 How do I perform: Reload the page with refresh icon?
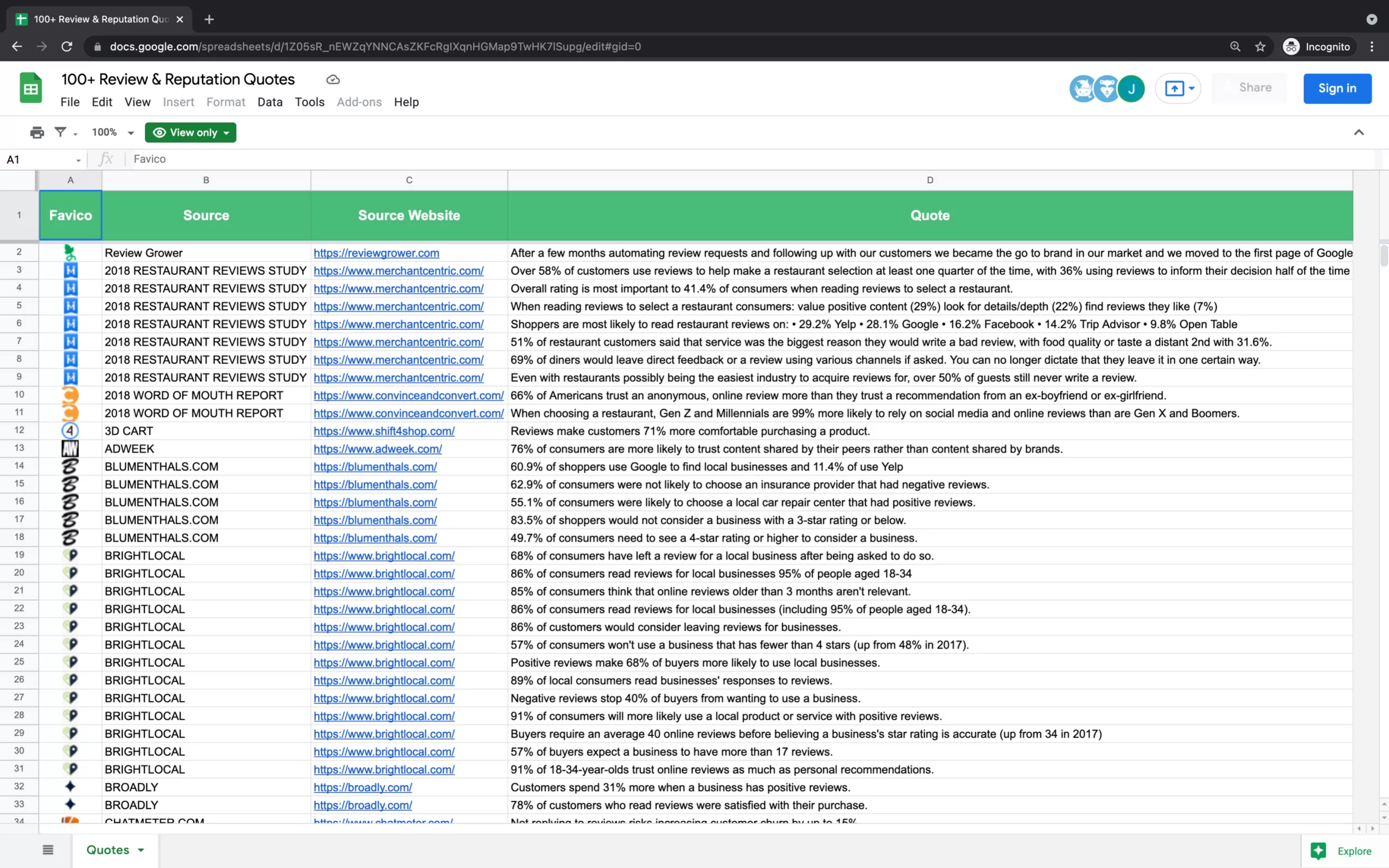pyautogui.click(x=67, y=47)
